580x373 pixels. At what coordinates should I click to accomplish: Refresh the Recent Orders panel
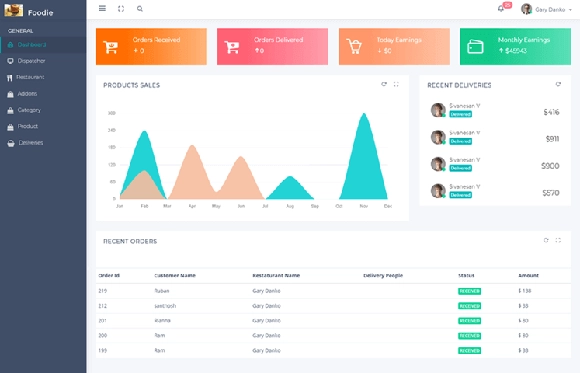tap(546, 240)
